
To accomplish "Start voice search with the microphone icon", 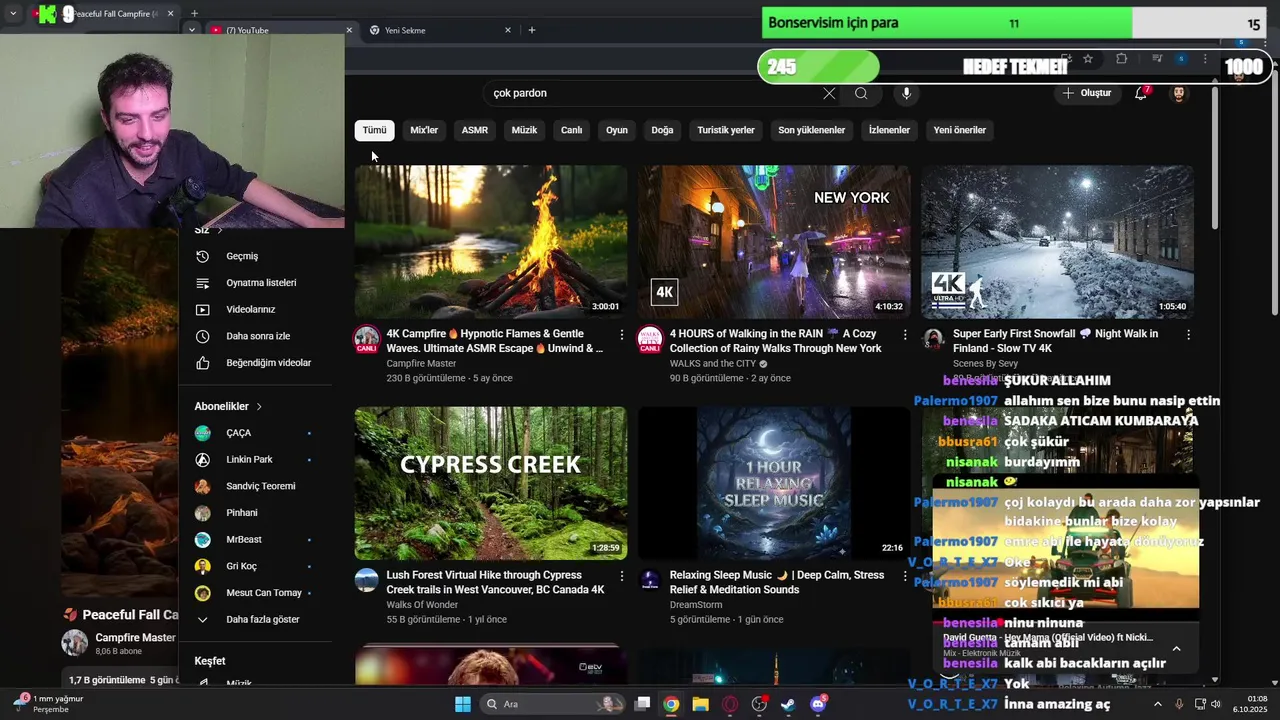I will point(906,93).
